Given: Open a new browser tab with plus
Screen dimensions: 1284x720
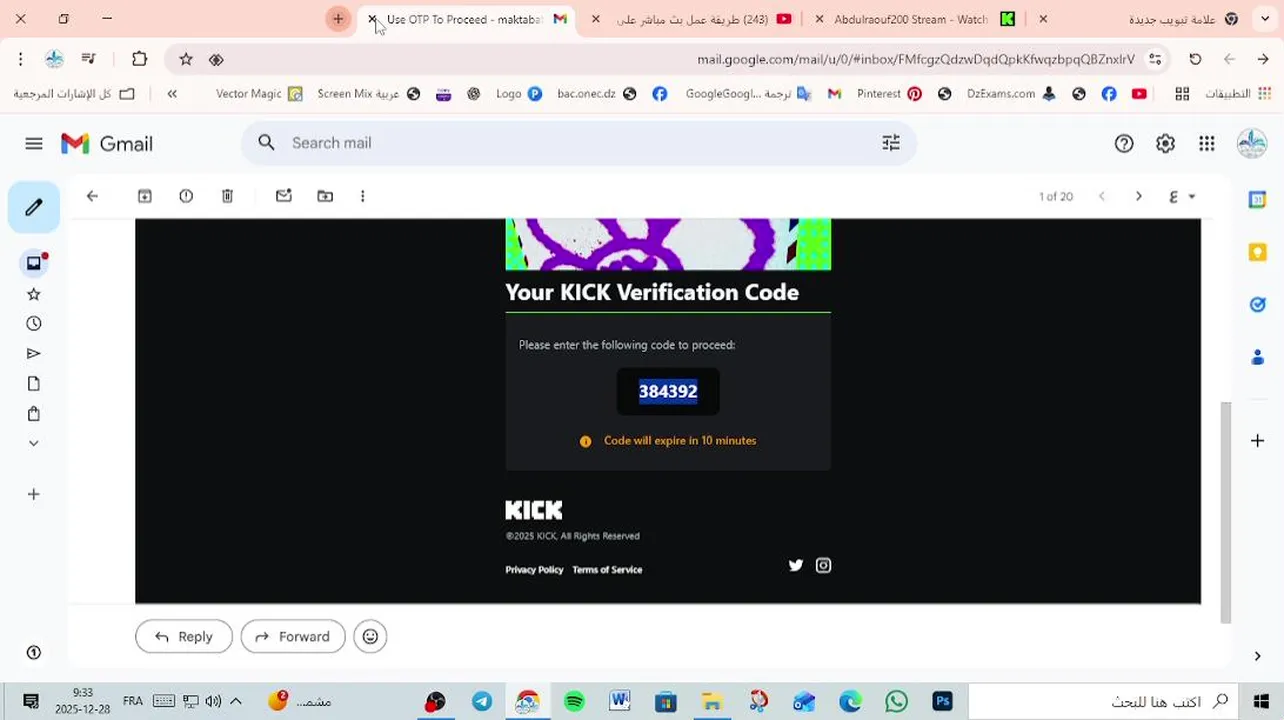Looking at the screenshot, I should pos(338,19).
